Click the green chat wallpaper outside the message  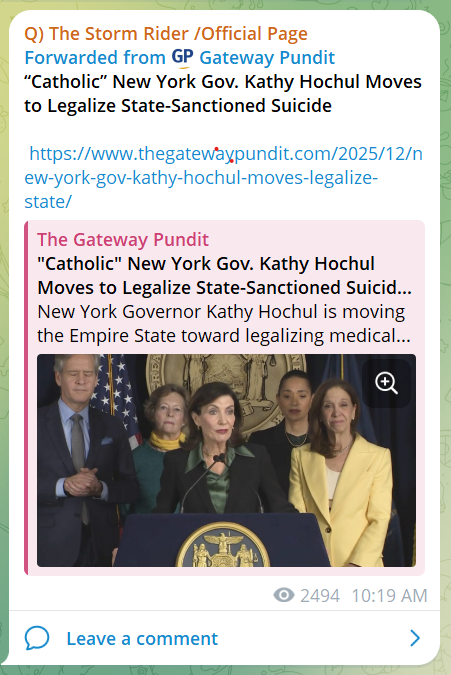click(446, 344)
